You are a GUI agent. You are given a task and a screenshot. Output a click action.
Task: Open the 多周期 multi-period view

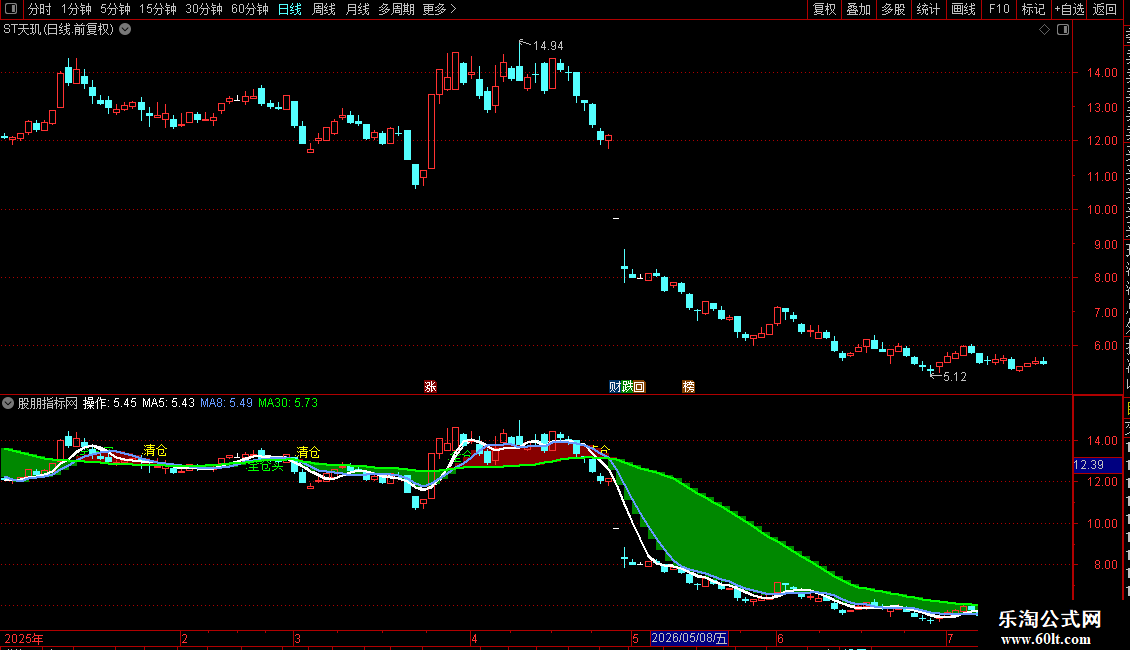396,9
